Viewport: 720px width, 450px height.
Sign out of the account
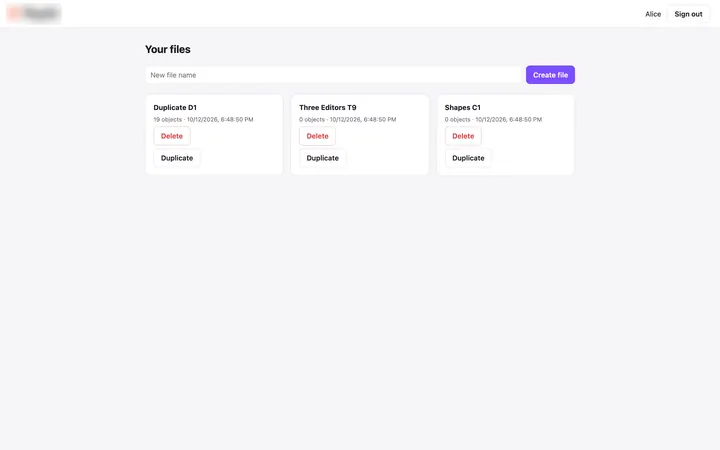tap(688, 14)
